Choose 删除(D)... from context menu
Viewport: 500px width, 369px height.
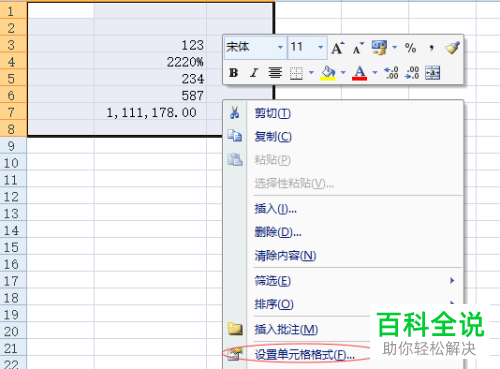(343, 232)
